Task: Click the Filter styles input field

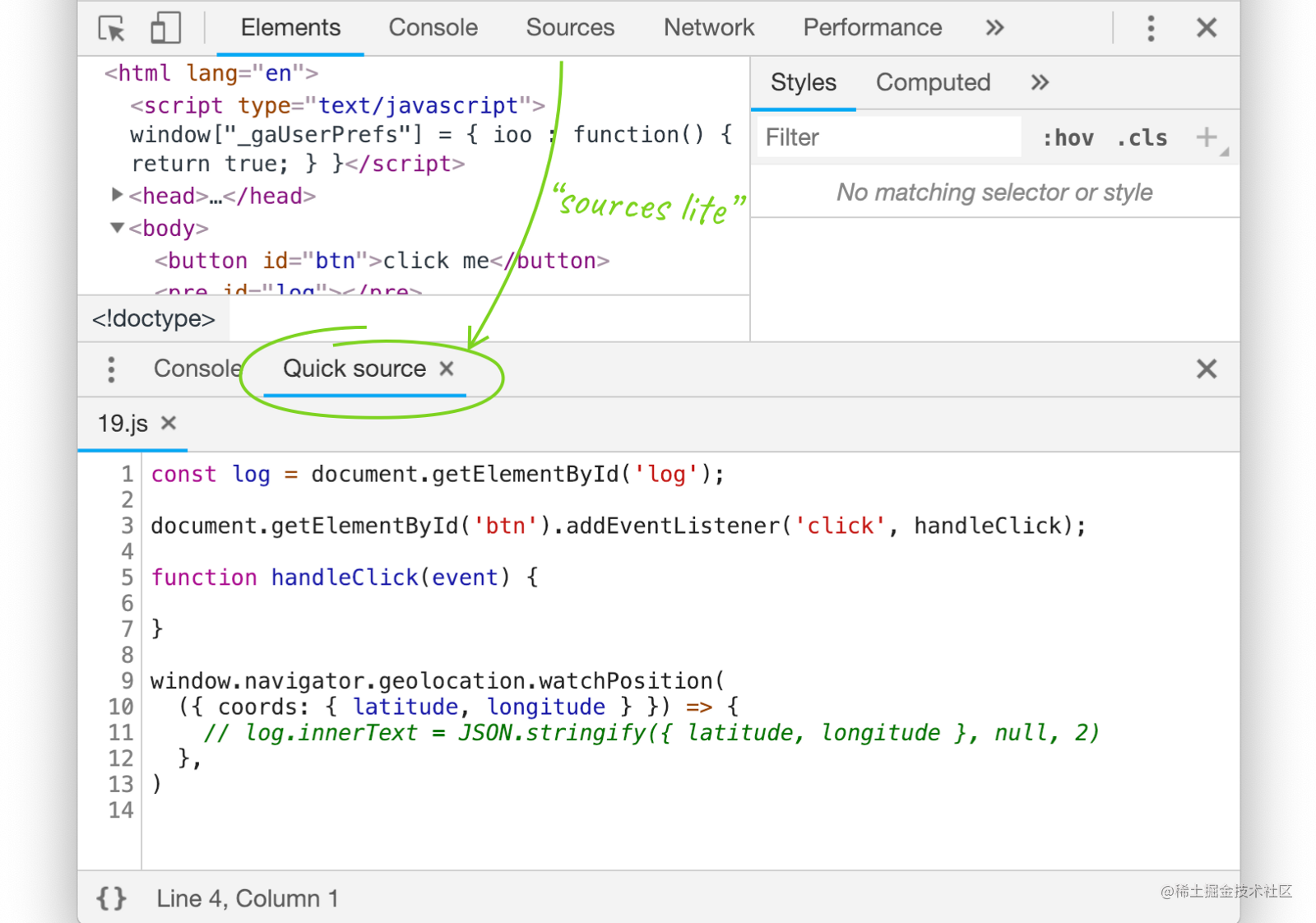Action: pyautogui.click(x=889, y=137)
